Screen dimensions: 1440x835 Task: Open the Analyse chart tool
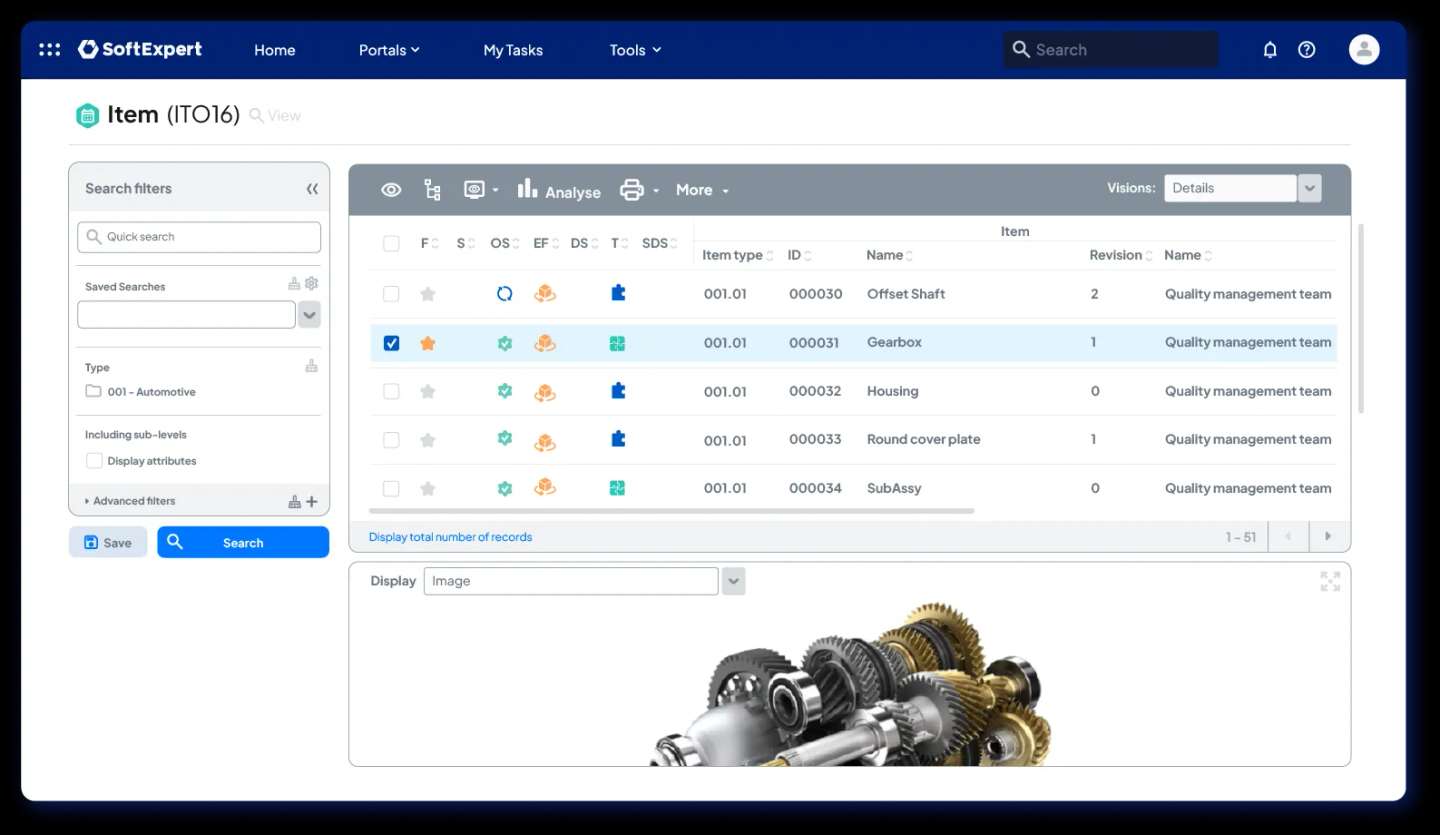tap(558, 191)
